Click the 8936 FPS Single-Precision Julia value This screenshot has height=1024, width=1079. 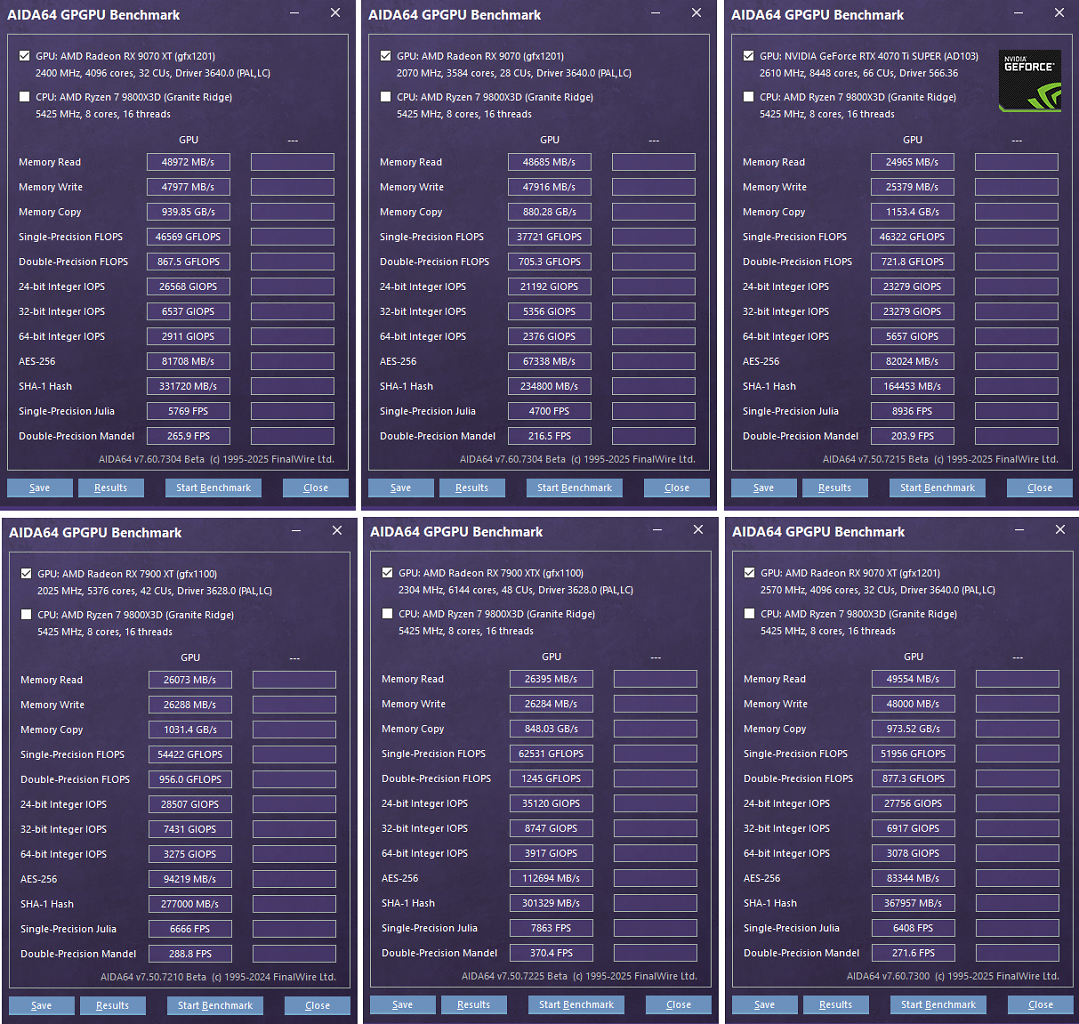click(912, 411)
